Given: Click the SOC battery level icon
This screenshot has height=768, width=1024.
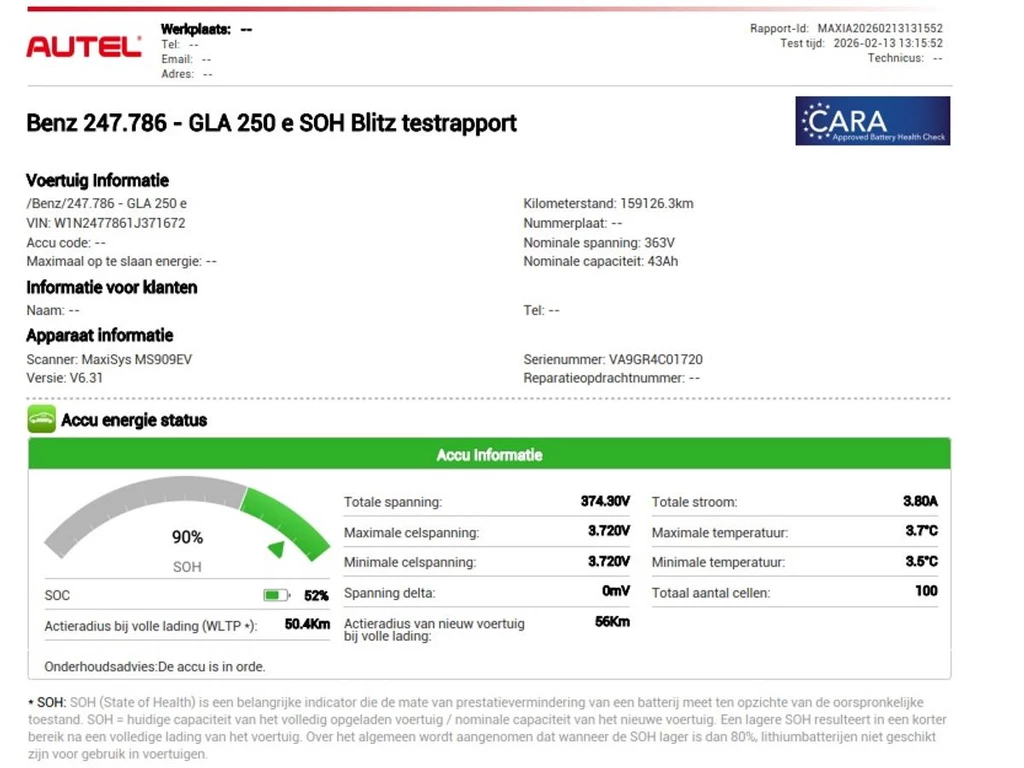Looking at the screenshot, I should (275, 595).
